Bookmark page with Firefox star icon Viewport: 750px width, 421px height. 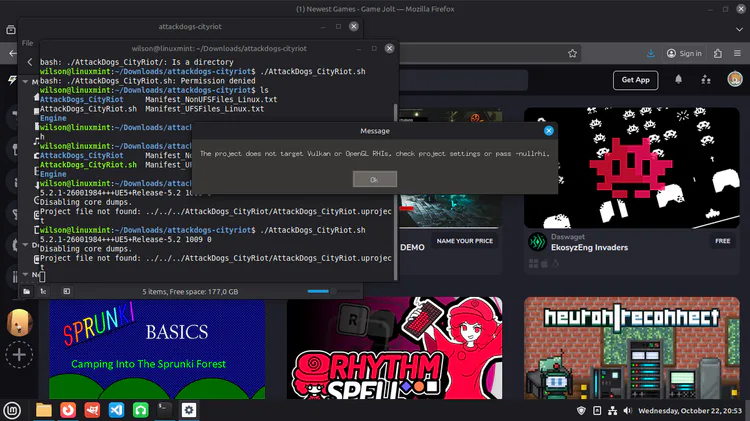point(573,54)
